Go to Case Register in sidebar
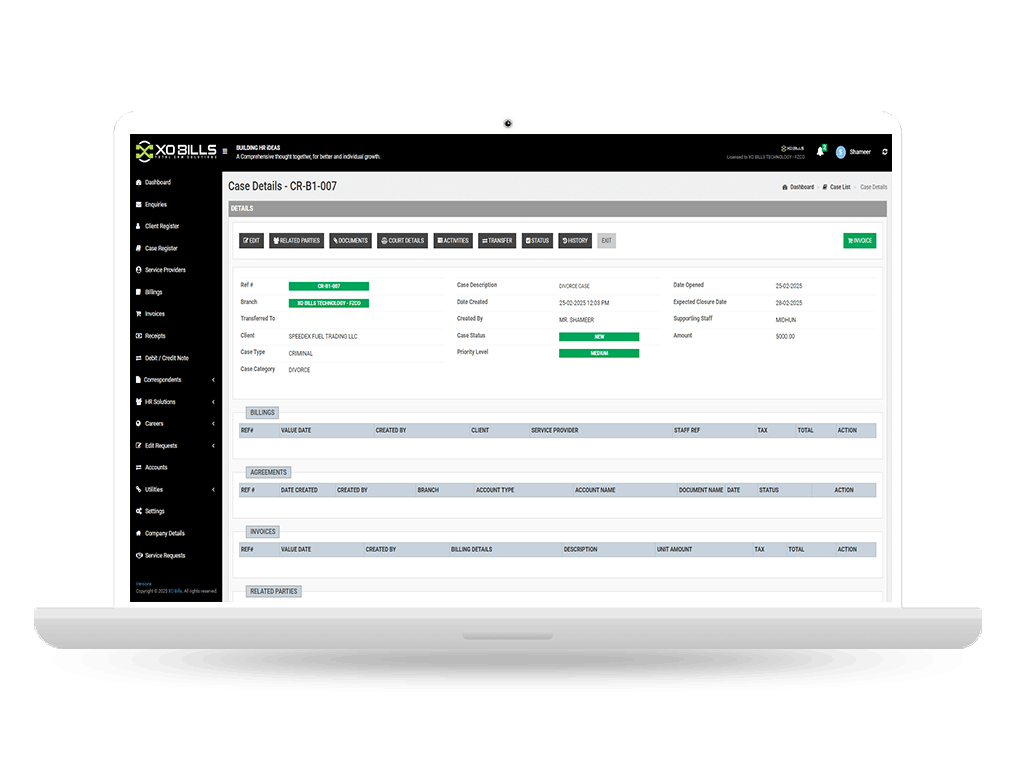Screen dimensions: 1015x759 click(161, 249)
